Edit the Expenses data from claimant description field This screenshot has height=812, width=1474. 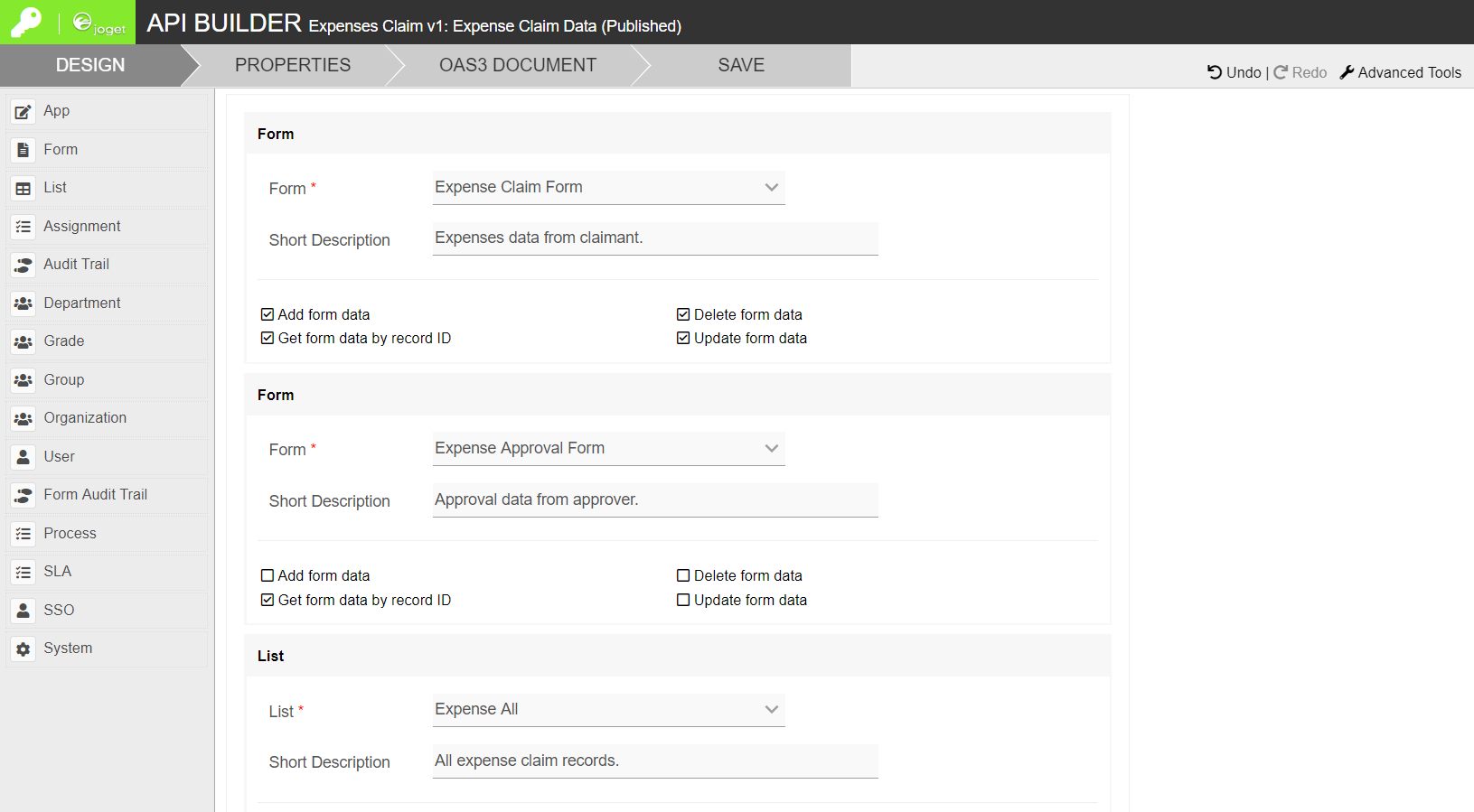(x=654, y=238)
